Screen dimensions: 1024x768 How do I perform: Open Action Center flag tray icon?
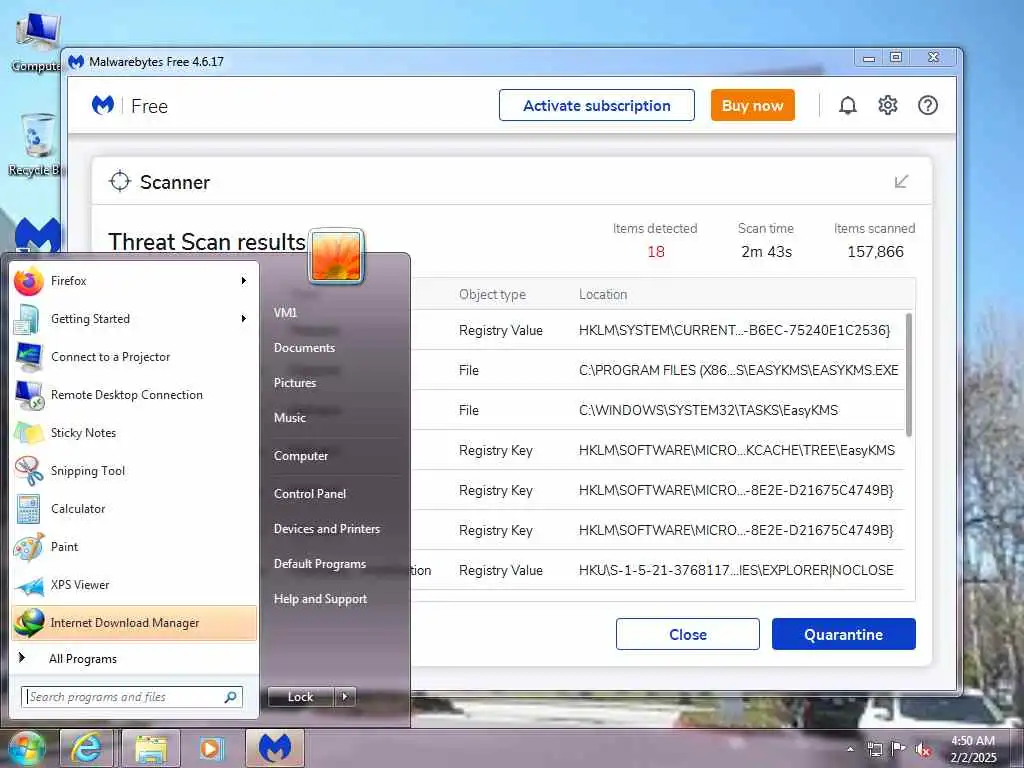tap(899, 749)
